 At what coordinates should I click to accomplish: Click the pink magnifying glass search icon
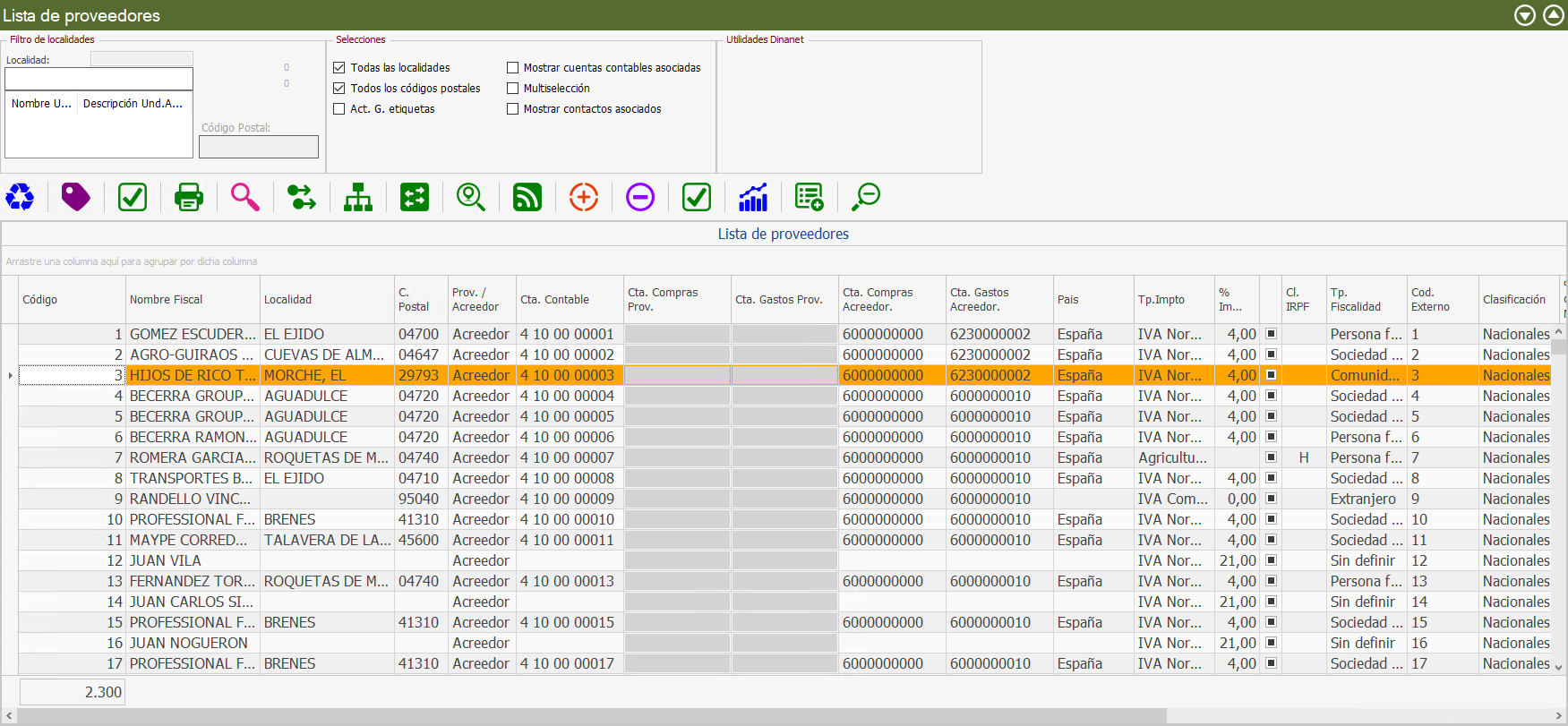[x=244, y=197]
